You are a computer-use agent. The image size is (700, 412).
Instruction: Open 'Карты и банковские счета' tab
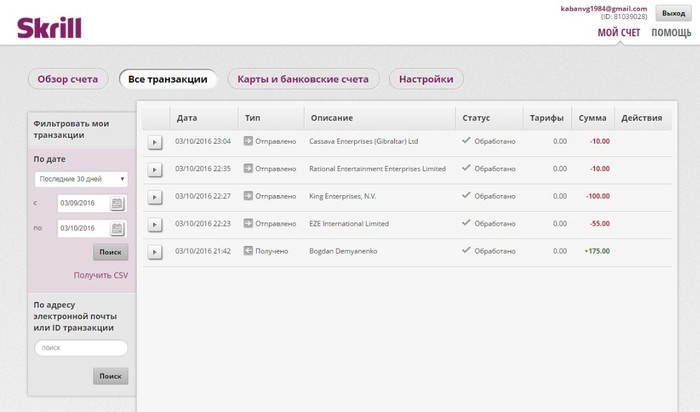click(x=303, y=79)
